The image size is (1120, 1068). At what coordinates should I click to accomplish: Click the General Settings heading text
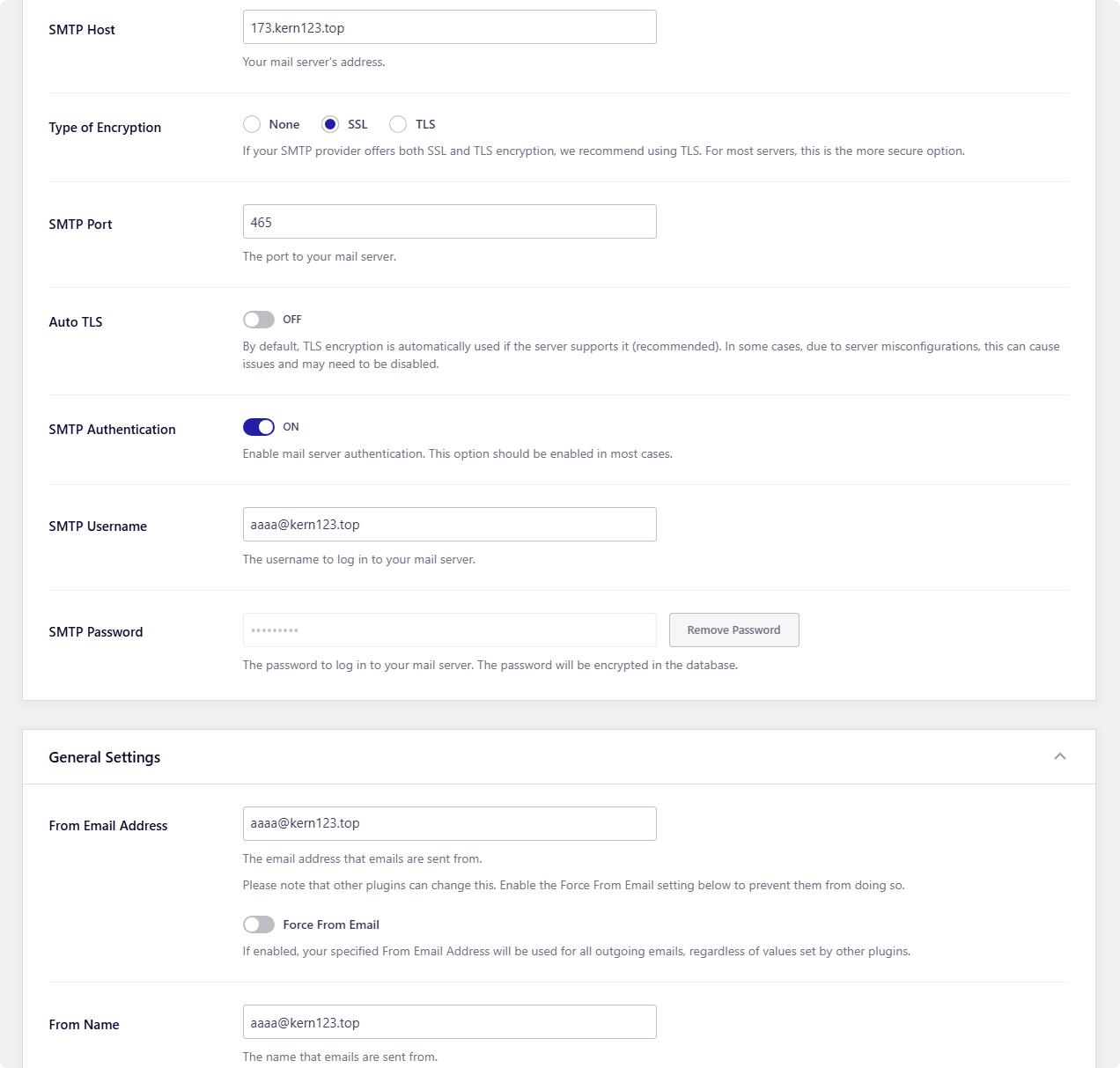pyautogui.click(x=105, y=757)
